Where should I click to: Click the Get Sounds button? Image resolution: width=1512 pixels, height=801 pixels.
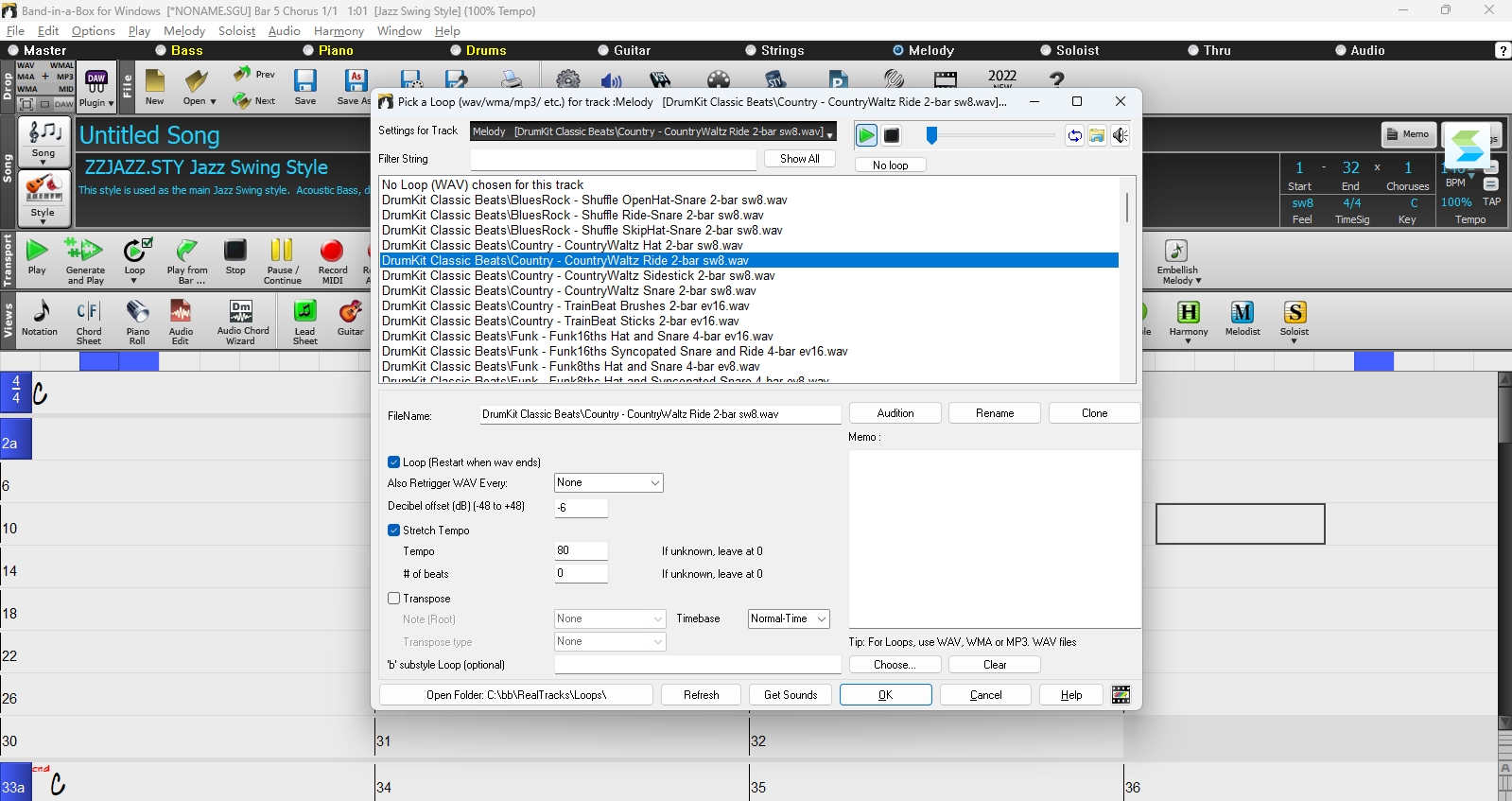791,695
